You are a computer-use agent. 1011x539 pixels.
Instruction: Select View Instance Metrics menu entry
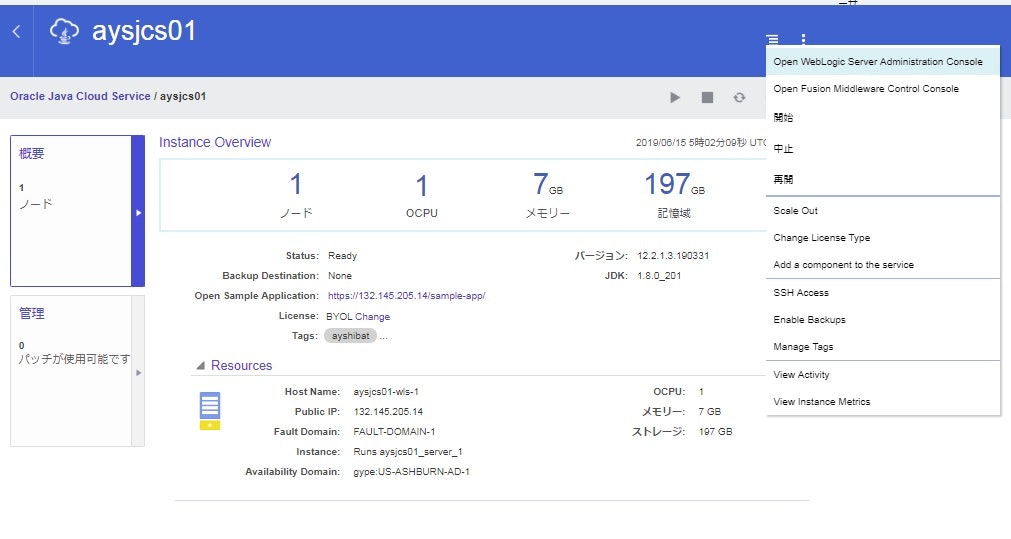click(883, 402)
